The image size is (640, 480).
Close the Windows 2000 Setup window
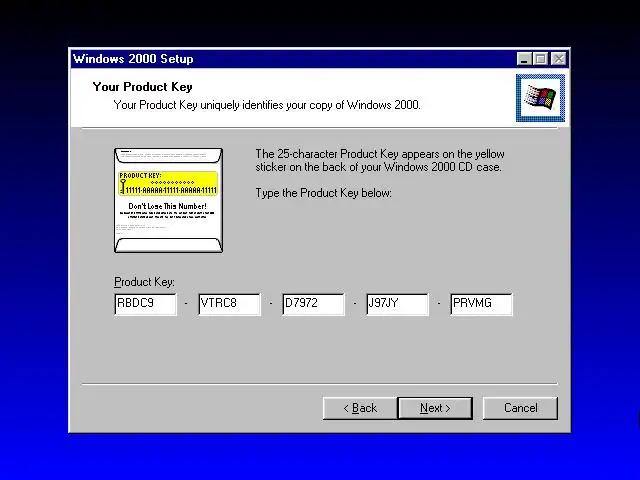click(x=558, y=59)
